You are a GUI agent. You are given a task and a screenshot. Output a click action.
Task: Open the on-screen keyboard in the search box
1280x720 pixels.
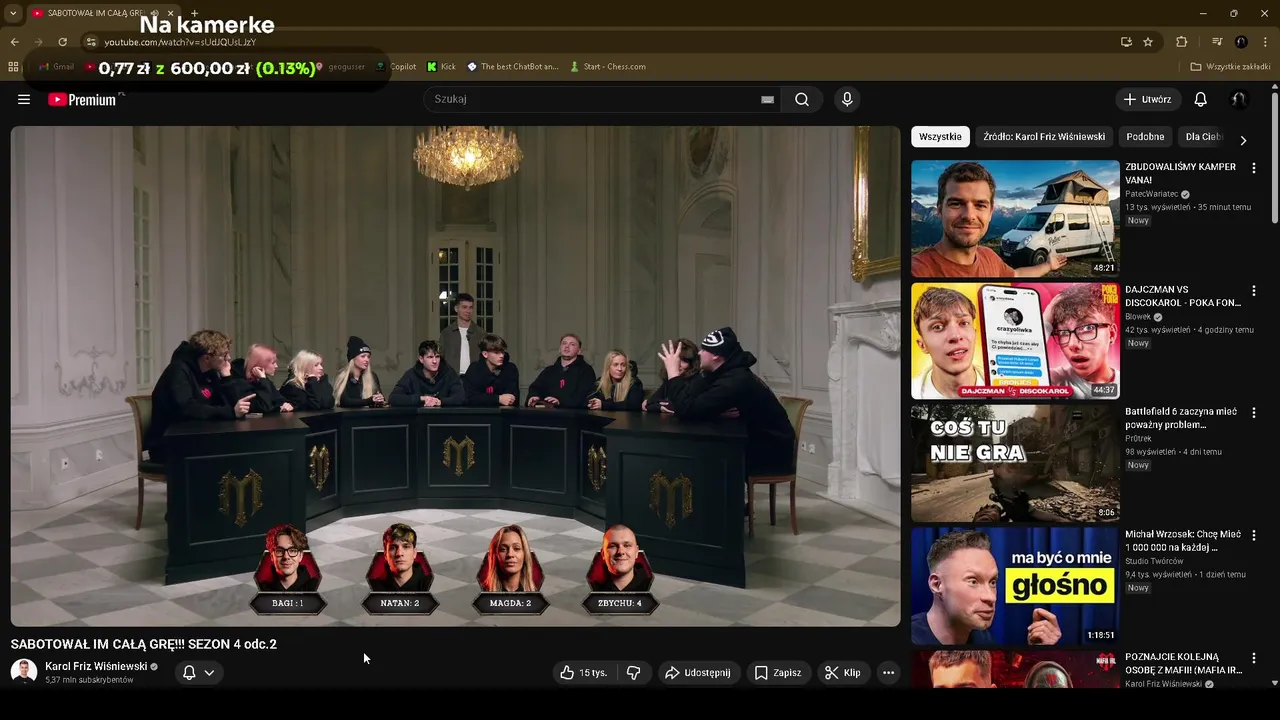[767, 99]
